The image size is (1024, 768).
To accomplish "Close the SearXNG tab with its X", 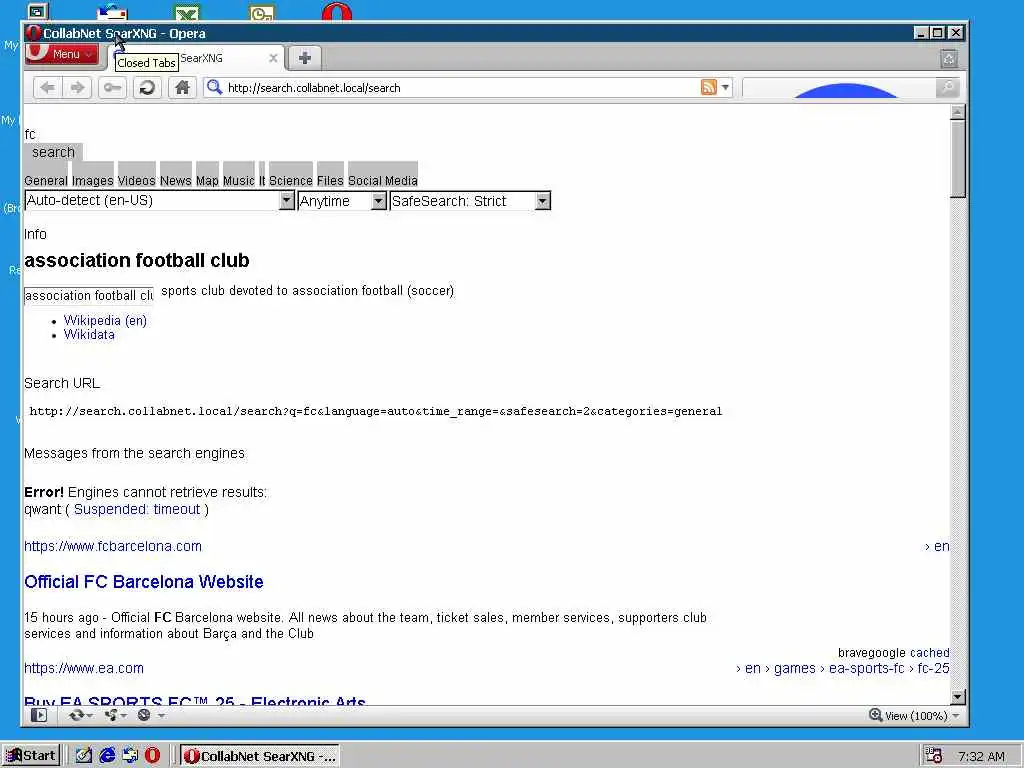I will click(273, 58).
